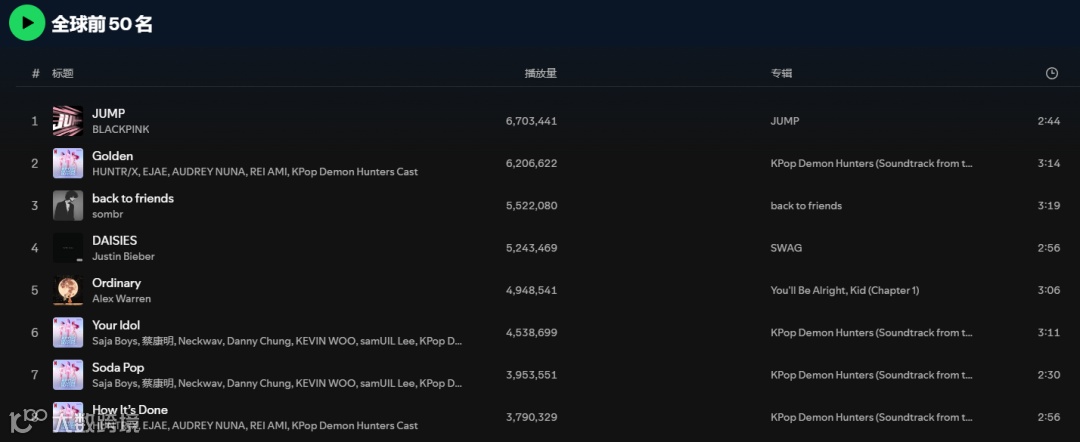Sort by 标题 column header
Image resolution: width=1080 pixels, height=442 pixels.
[x=63, y=74]
